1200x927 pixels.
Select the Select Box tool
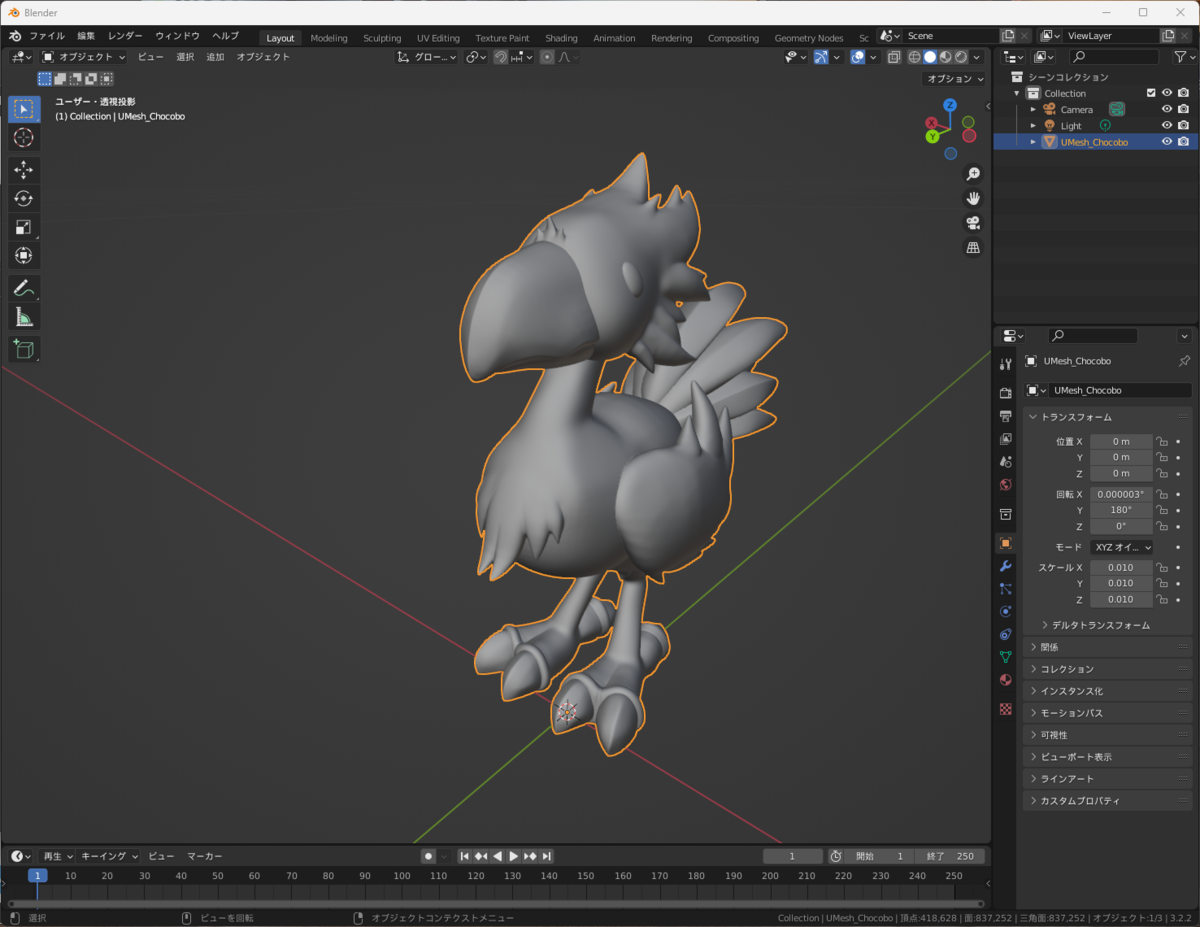(x=24, y=109)
